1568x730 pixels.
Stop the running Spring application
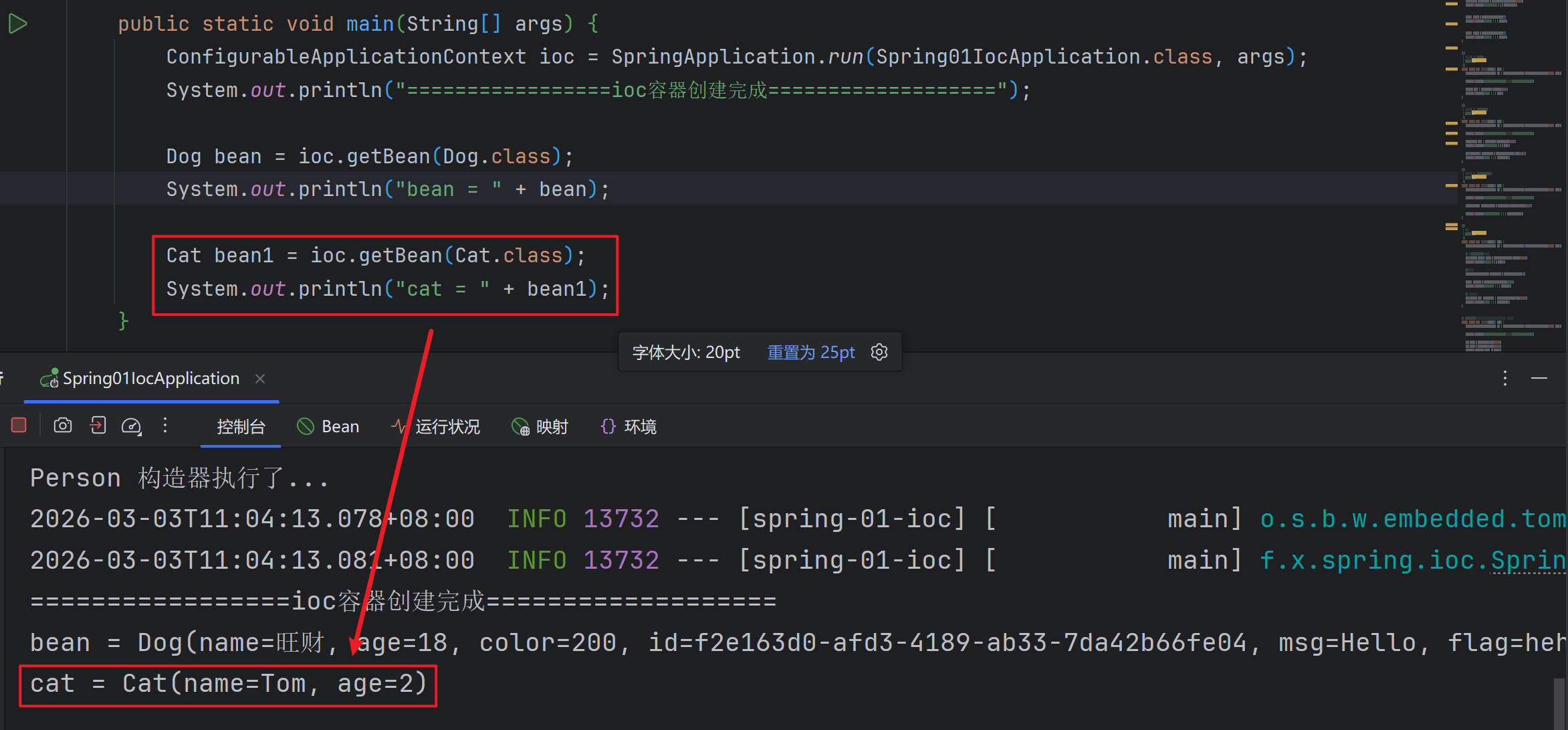19,426
